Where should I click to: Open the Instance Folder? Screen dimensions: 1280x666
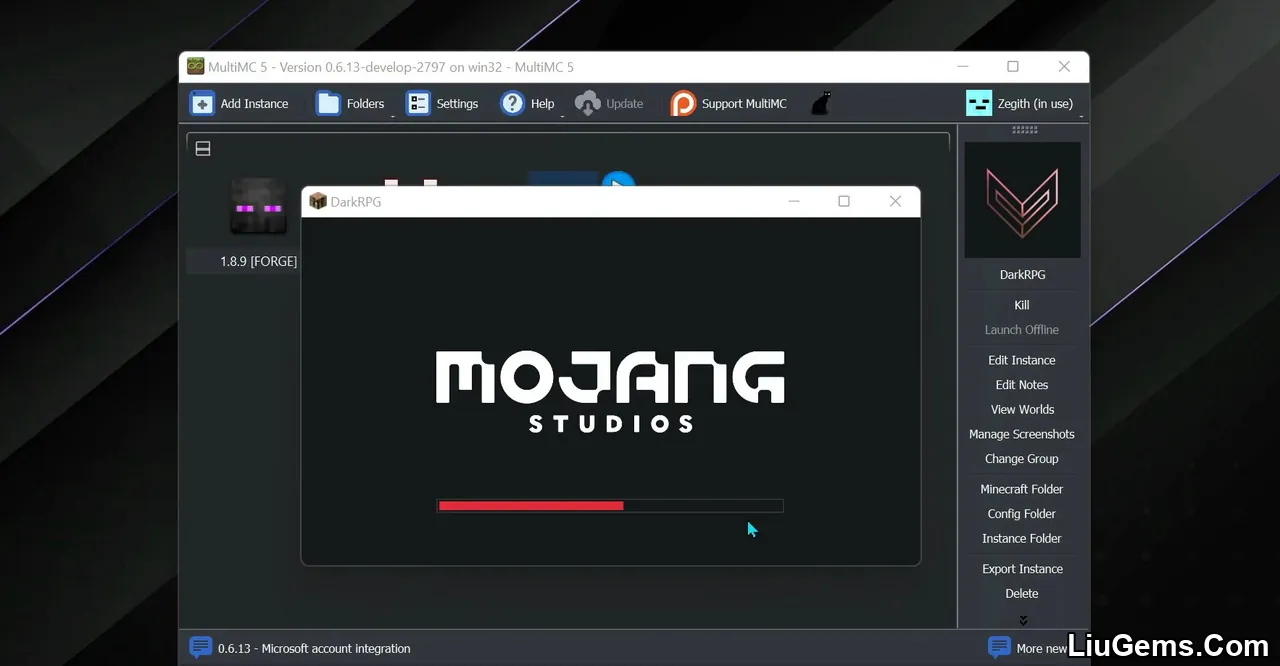tap(1022, 538)
